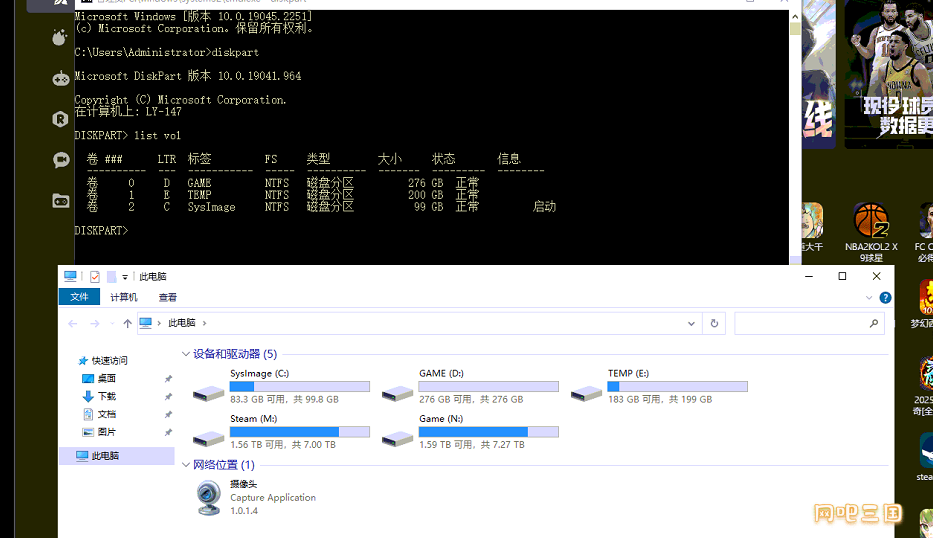Expand the ribbon using the chevron
933x538 pixels.
point(868,297)
